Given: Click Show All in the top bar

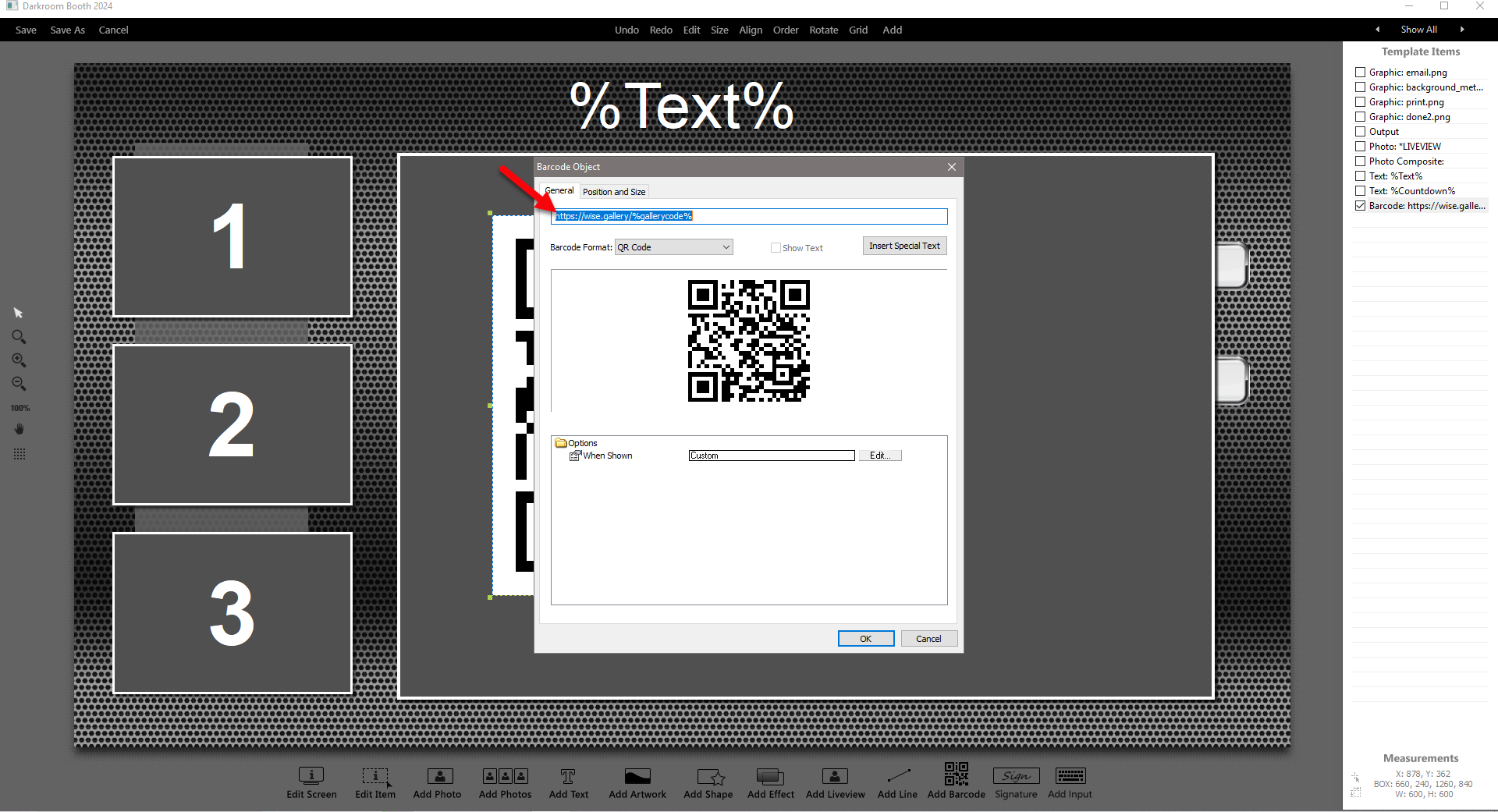Looking at the screenshot, I should point(1418,30).
